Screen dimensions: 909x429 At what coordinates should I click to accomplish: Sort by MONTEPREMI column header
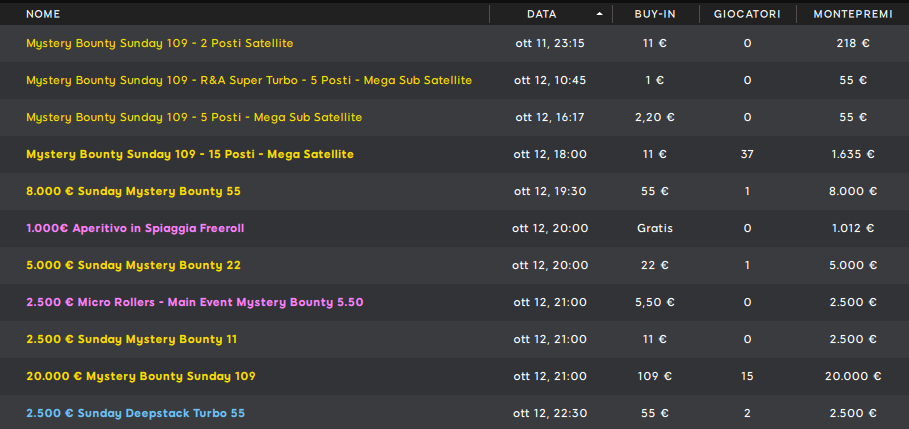(x=853, y=14)
